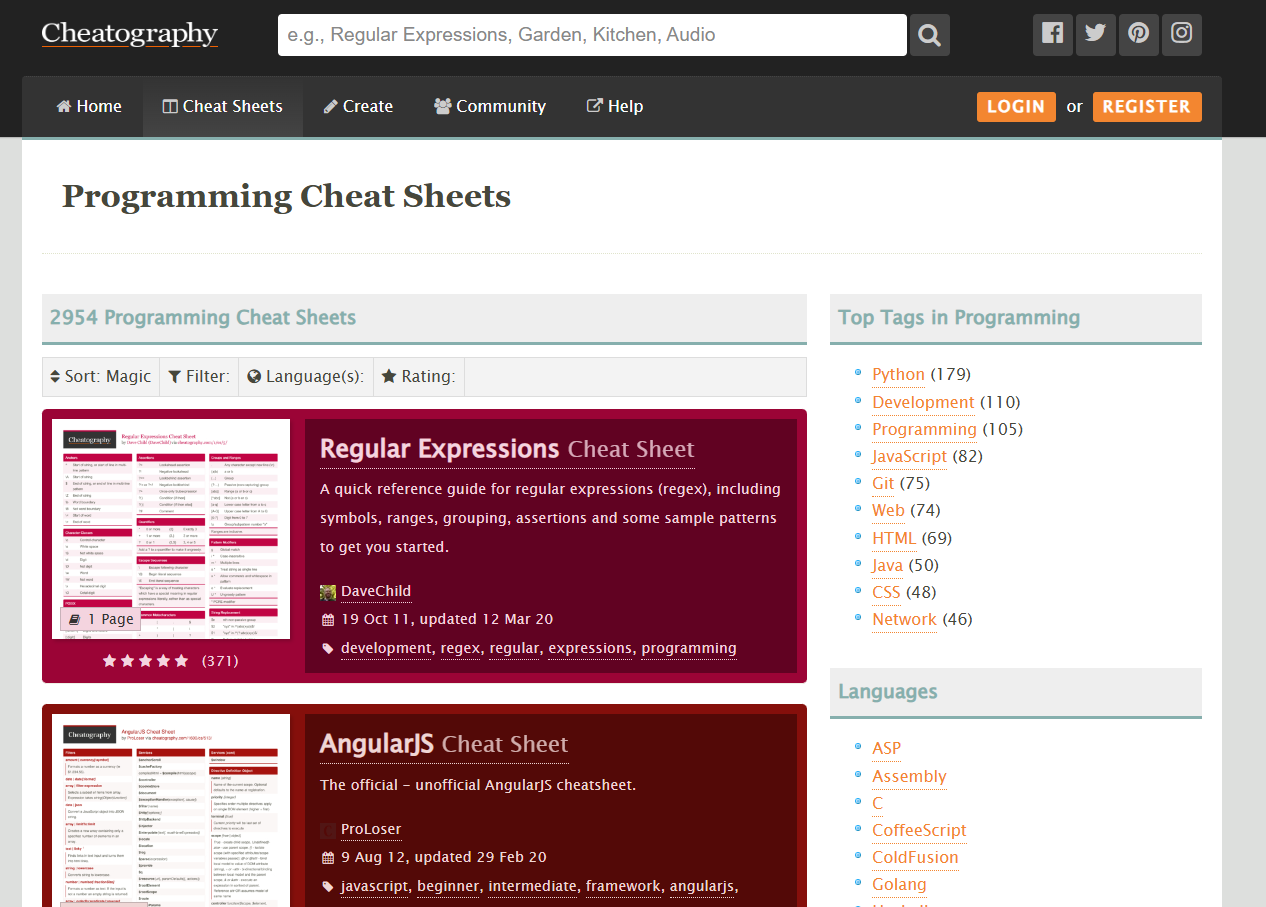This screenshot has height=907, width=1266.
Task: Select the Programming top tag
Action: 924,430
